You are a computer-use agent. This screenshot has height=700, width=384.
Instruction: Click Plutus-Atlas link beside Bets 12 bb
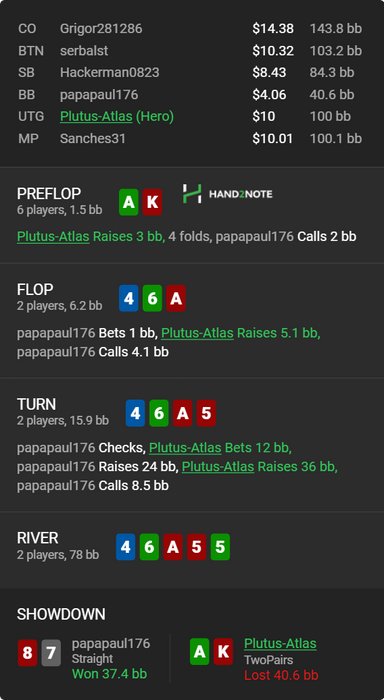click(x=185, y=447)
